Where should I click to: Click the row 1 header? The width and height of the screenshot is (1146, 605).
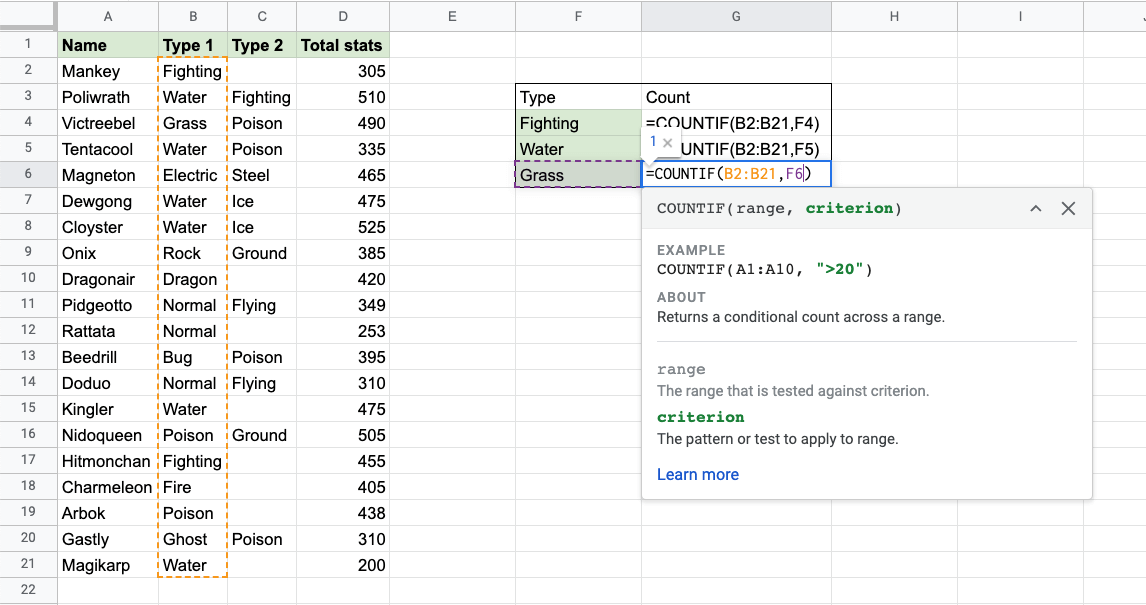(x=28, y=45)
